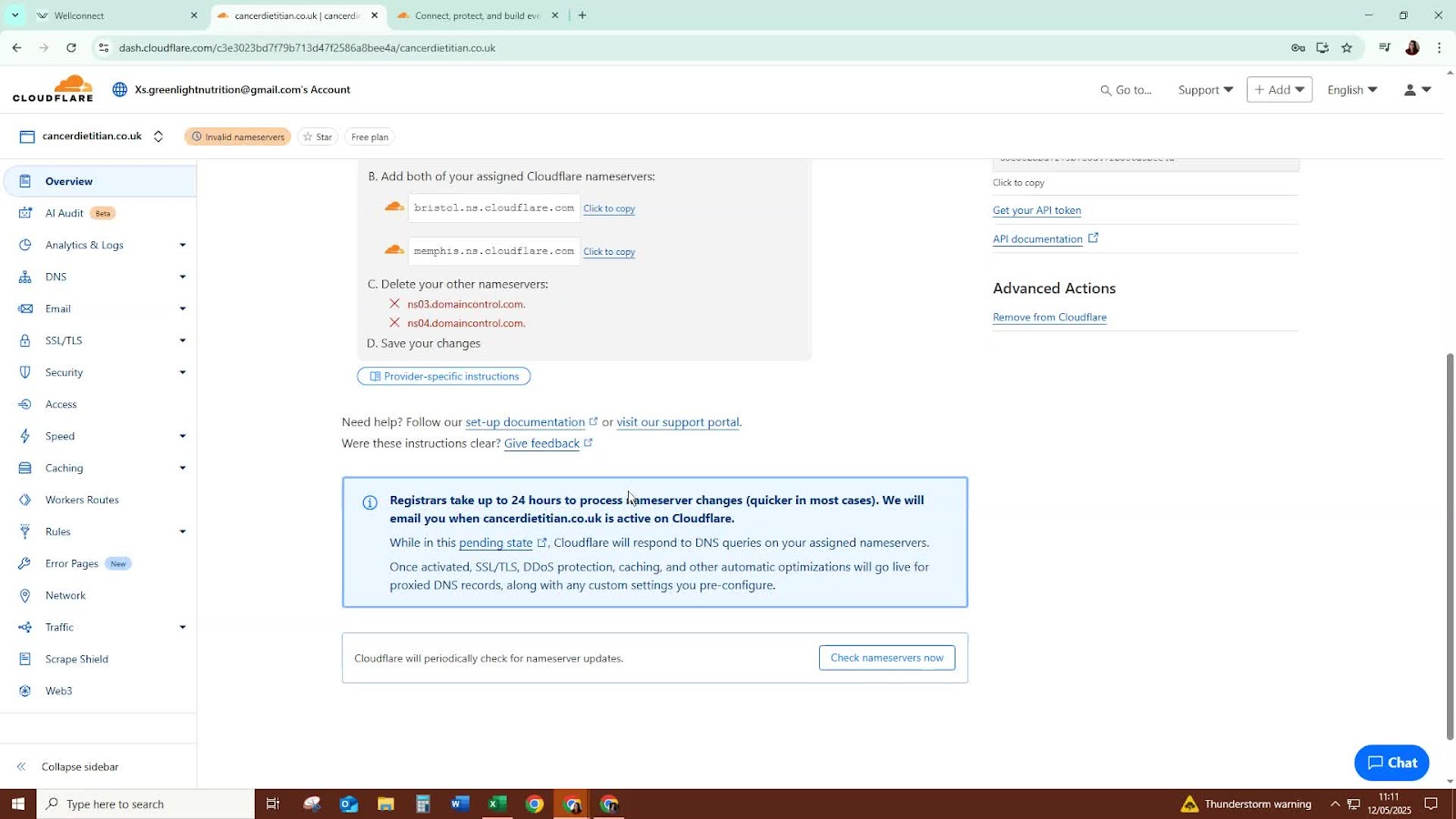The width and height of the screenshot is (1456, 819).
Task: Open Scrape Shield in the sidebar
Action: 76,659
